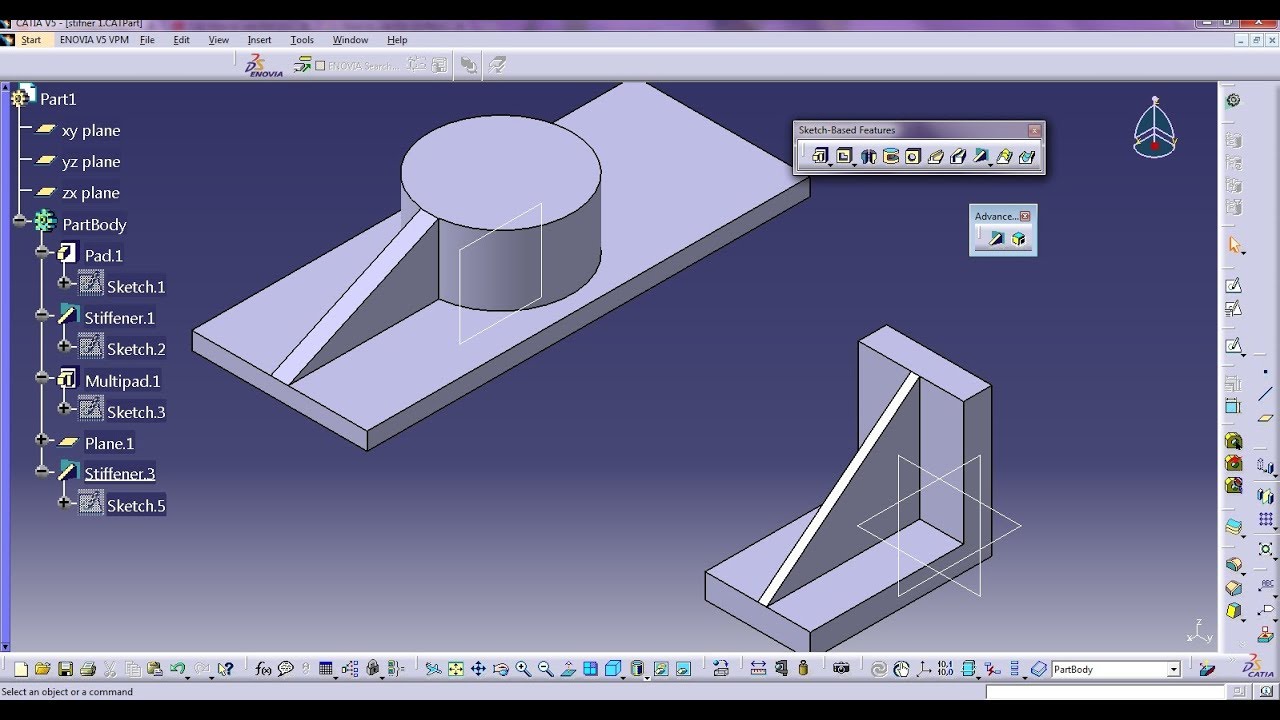Open the Tools menu
This screenshot has width=1280, height=720.
tap(302, 40)
